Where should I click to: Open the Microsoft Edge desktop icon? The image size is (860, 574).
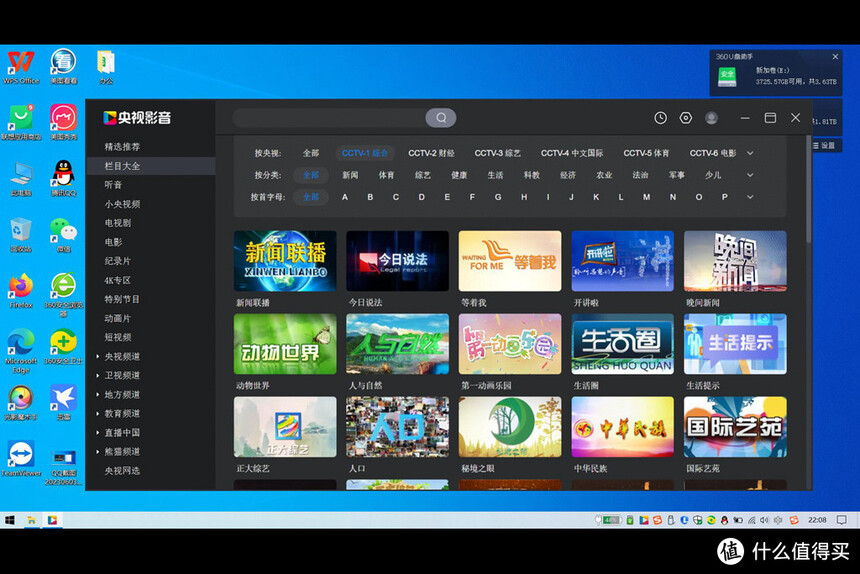tap(21, 351)
